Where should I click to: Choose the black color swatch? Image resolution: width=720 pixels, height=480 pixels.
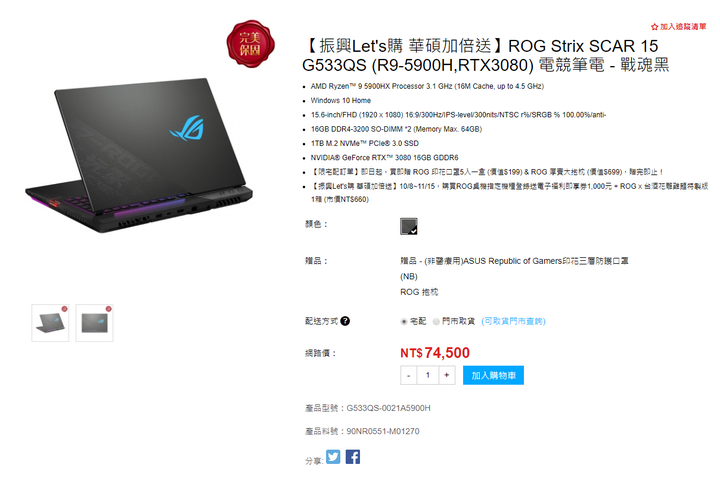click(x=409, y=226)
